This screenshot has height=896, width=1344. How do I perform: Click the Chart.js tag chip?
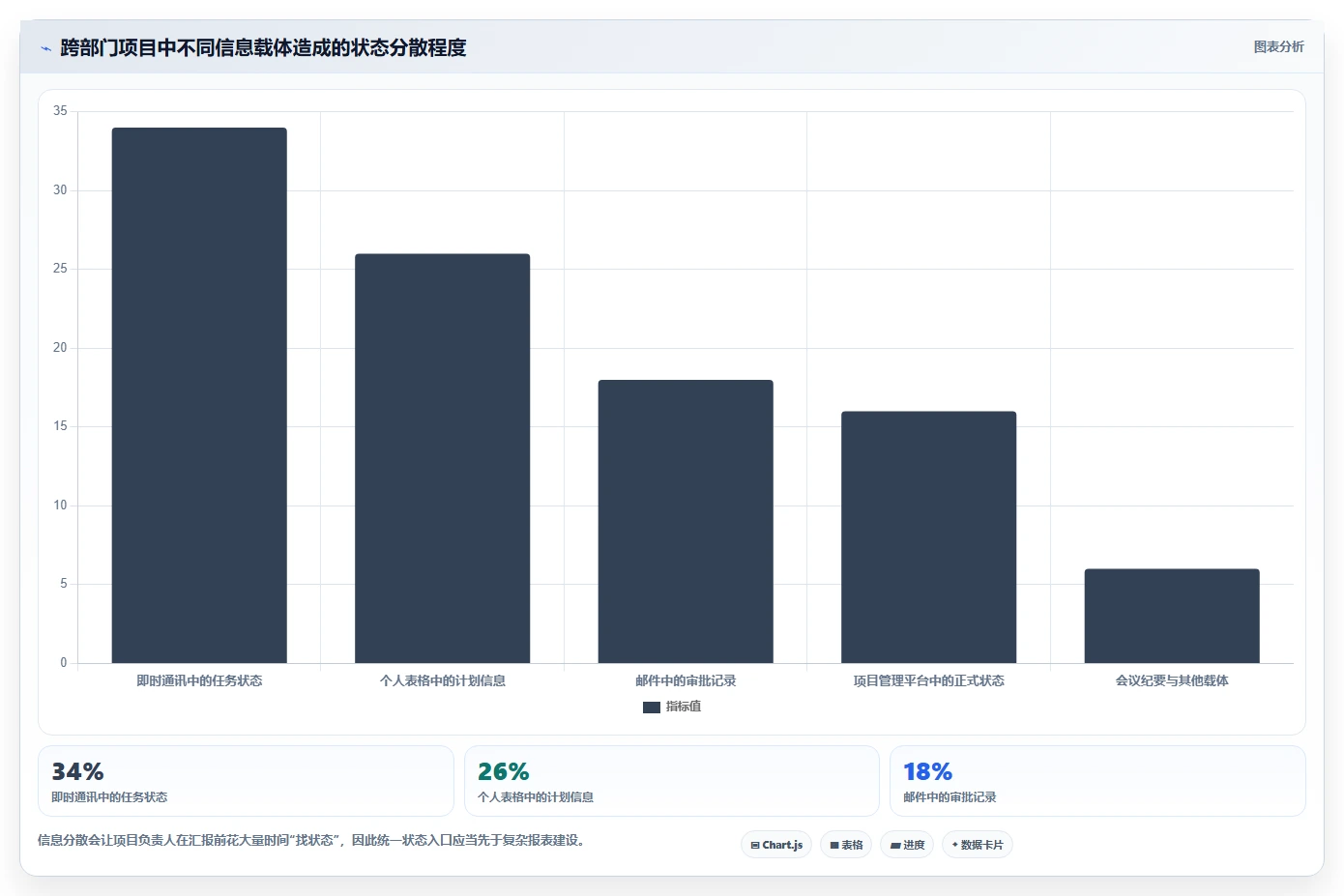coord(776,845)
